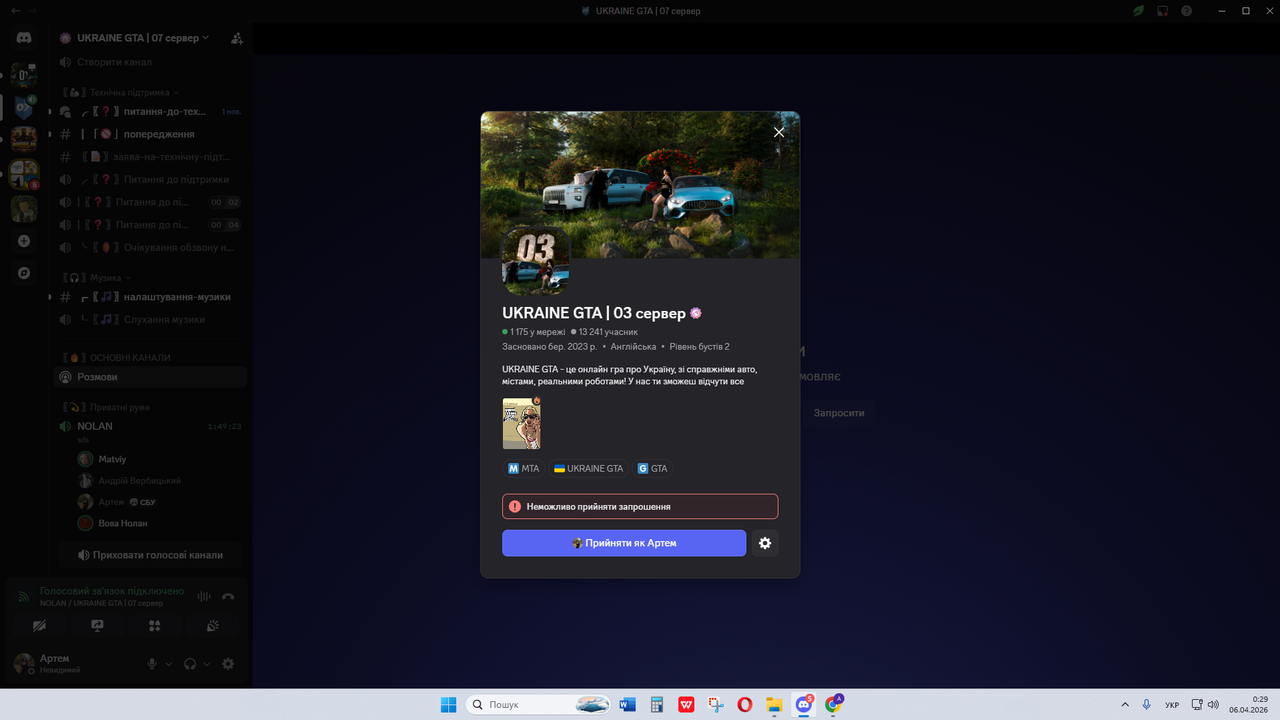Open user settings gear

(228, 664)
